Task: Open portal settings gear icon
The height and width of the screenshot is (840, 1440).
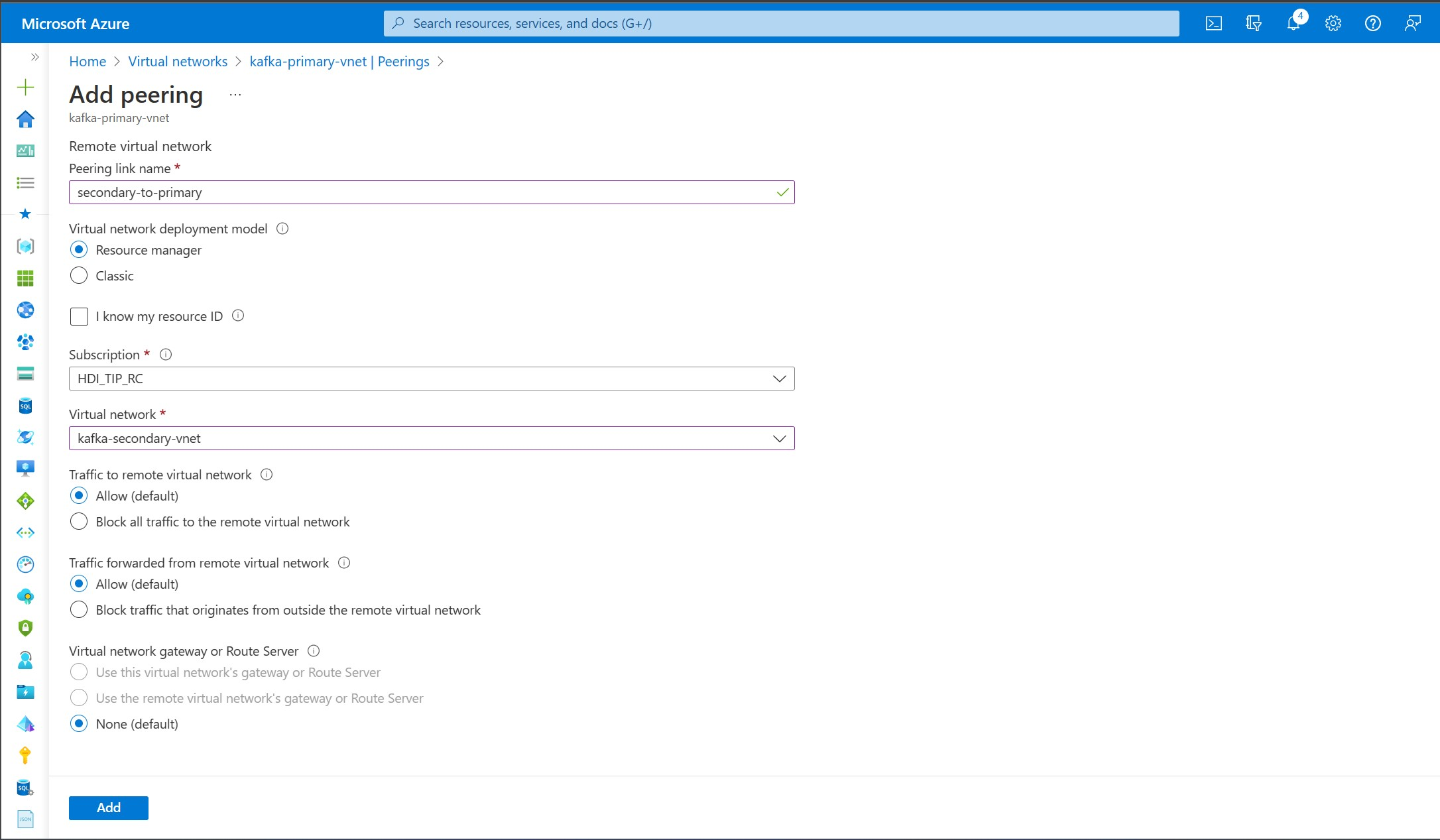Action: (x=1333, y=24)
